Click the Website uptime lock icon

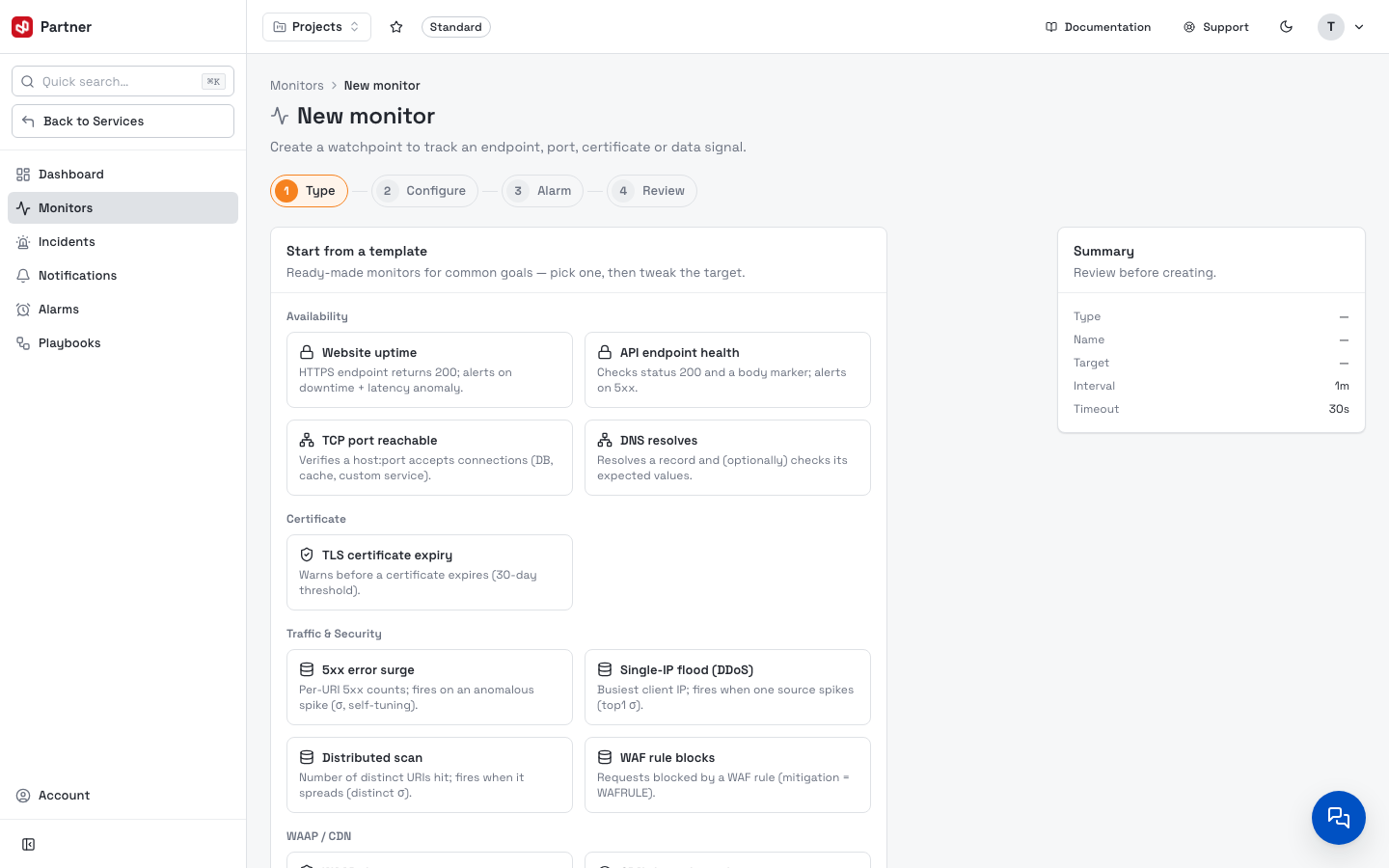point(307,353)
